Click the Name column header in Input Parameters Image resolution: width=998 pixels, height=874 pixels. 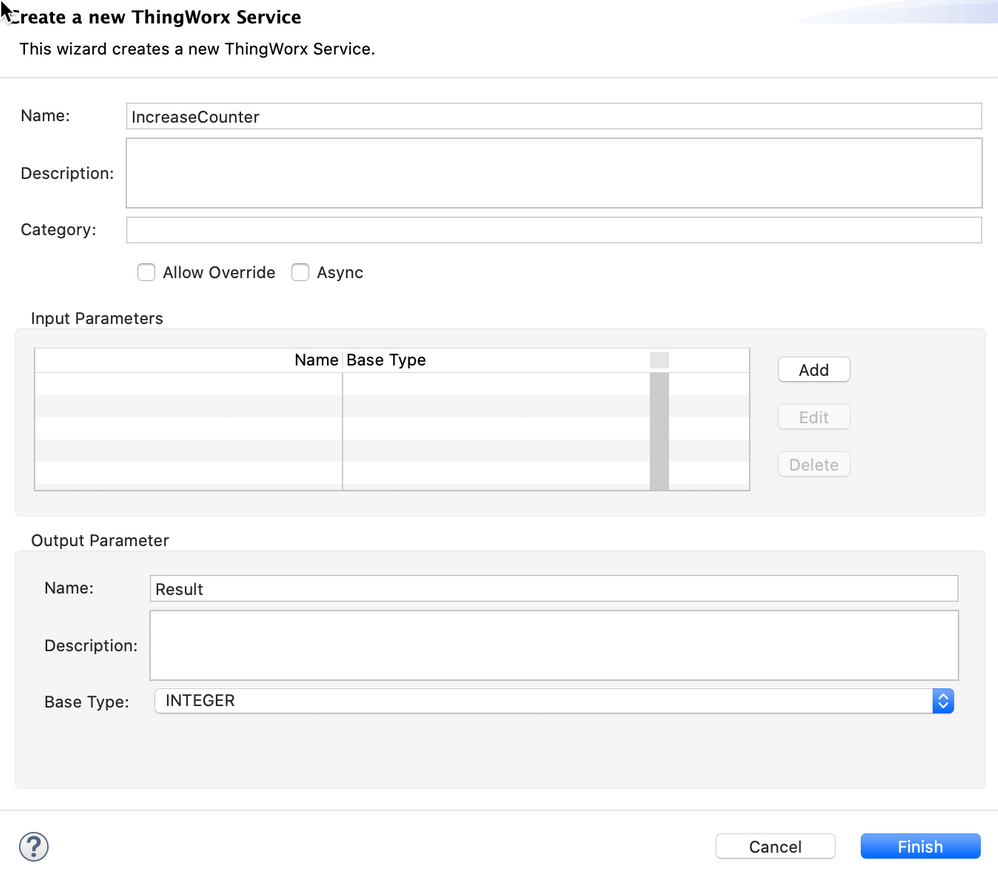pos(188,360)
